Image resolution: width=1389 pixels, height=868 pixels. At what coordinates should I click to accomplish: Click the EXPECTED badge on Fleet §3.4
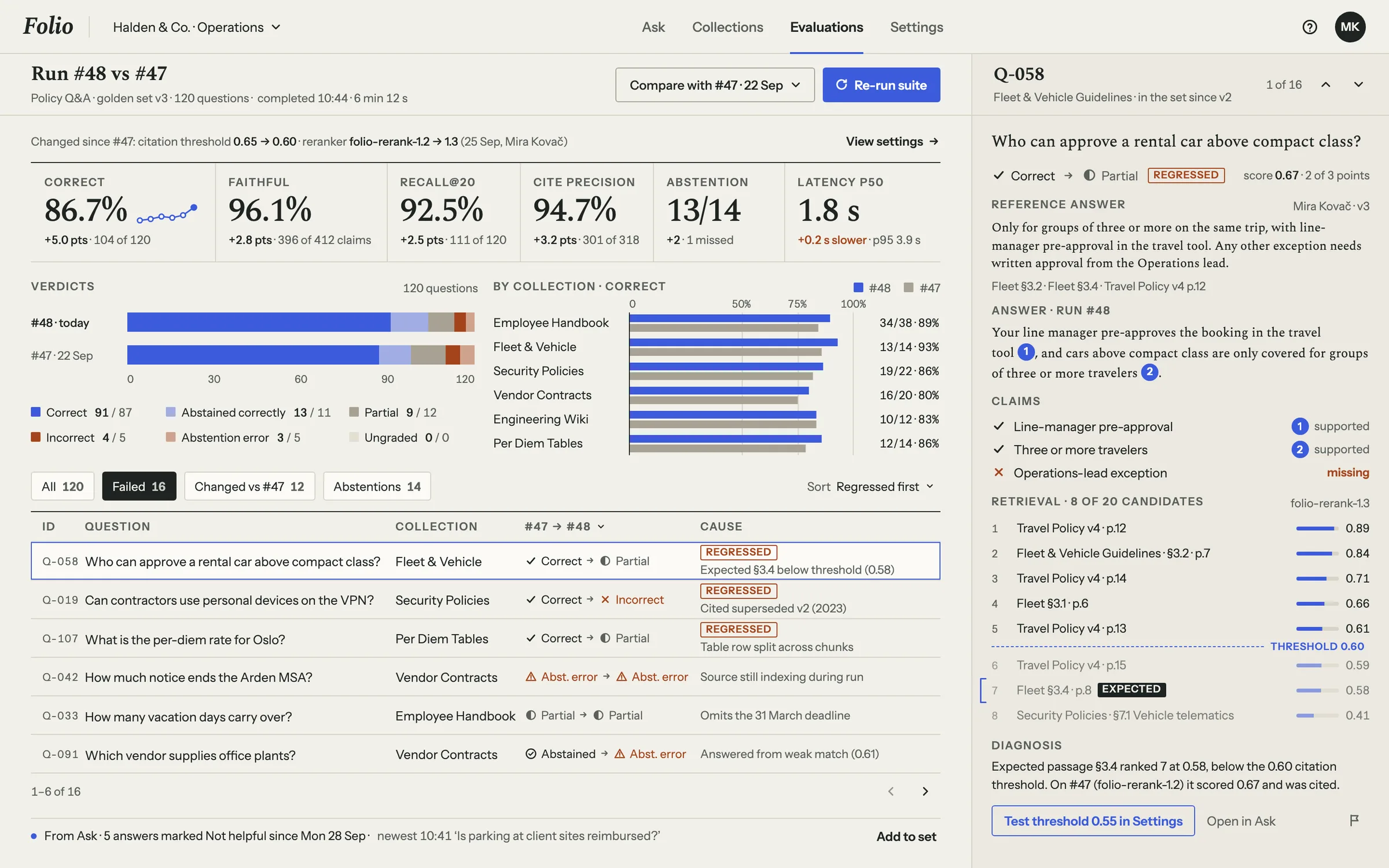(x=1131, y=689)
